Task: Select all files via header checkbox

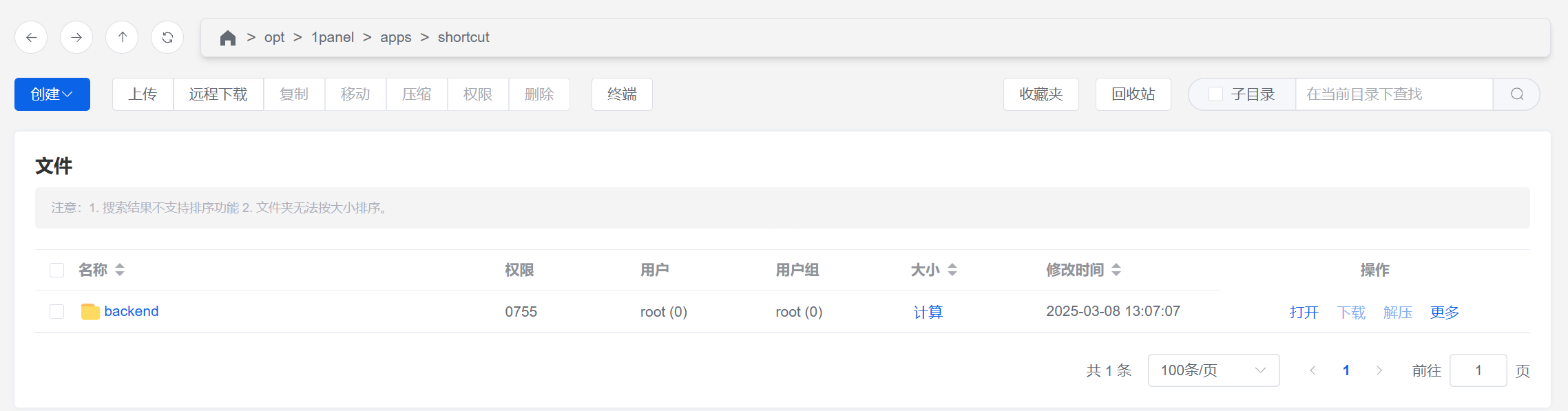Action: coord(57,270)
